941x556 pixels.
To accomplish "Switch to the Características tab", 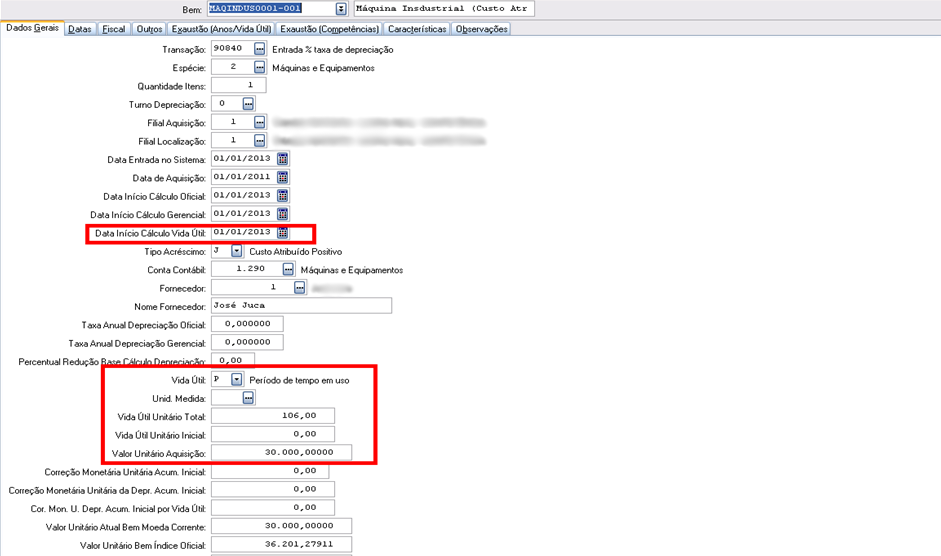I will tap(417, 29).
